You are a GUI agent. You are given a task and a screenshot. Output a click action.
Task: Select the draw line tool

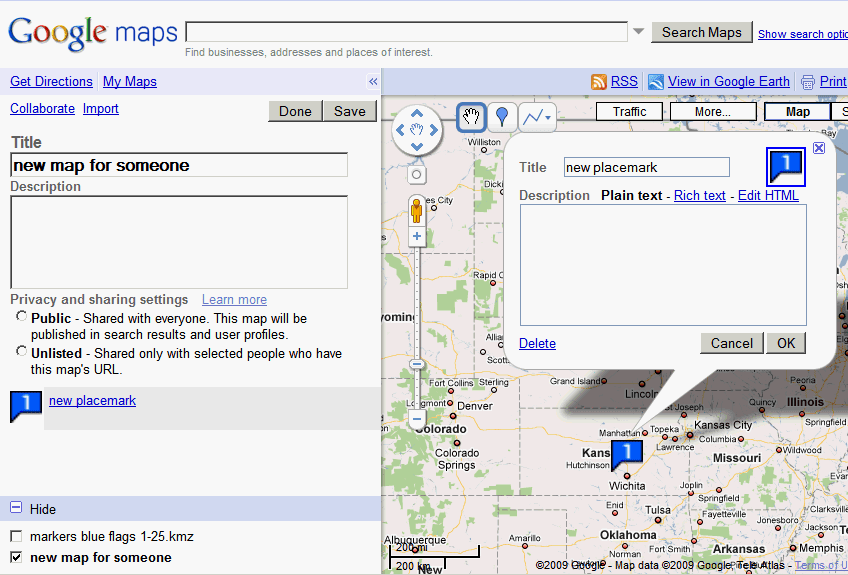pyautogui.click(x=533, y=117)
